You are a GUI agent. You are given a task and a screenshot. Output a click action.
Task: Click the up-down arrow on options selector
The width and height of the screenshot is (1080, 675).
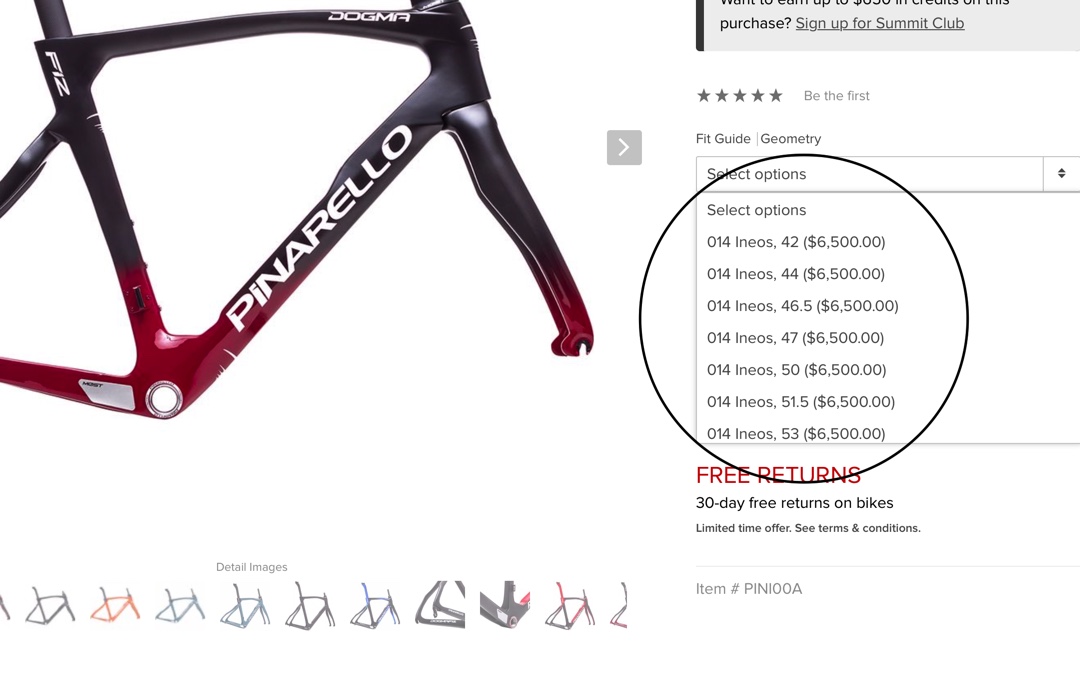(x=1061, y=174)
